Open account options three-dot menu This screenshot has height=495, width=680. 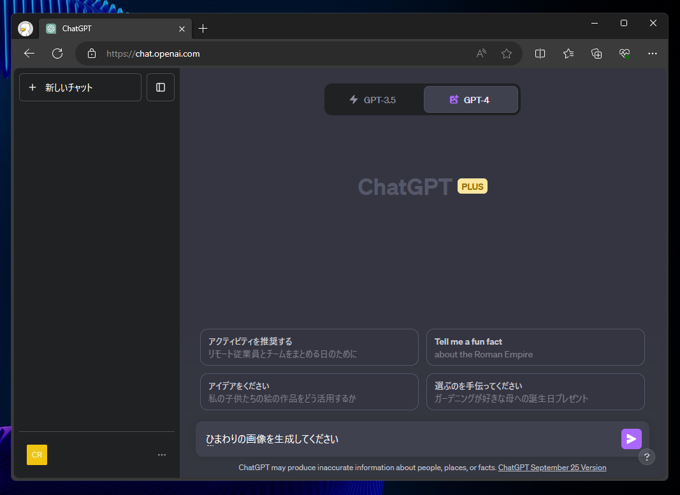coord(162,455)
